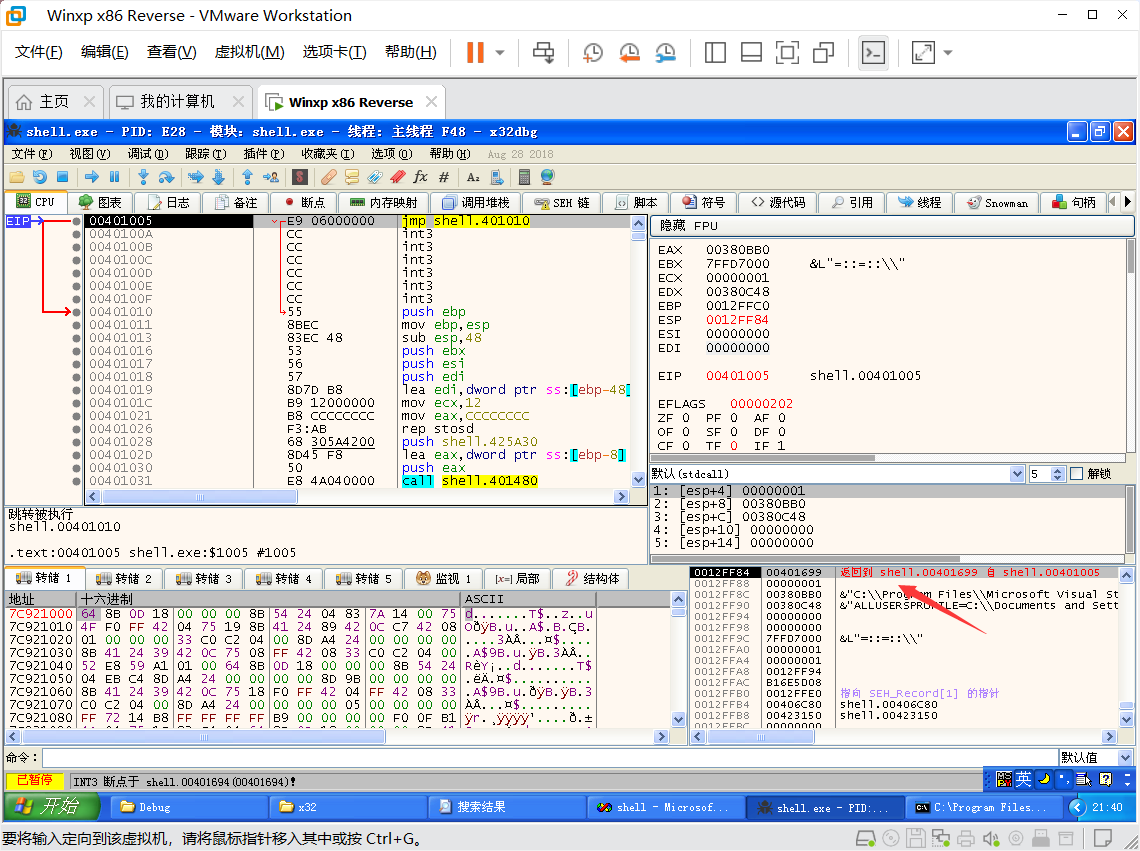Screen dimensions: 1140x851
Task: Click the VMware orange pause button
Action: [475, 52]
